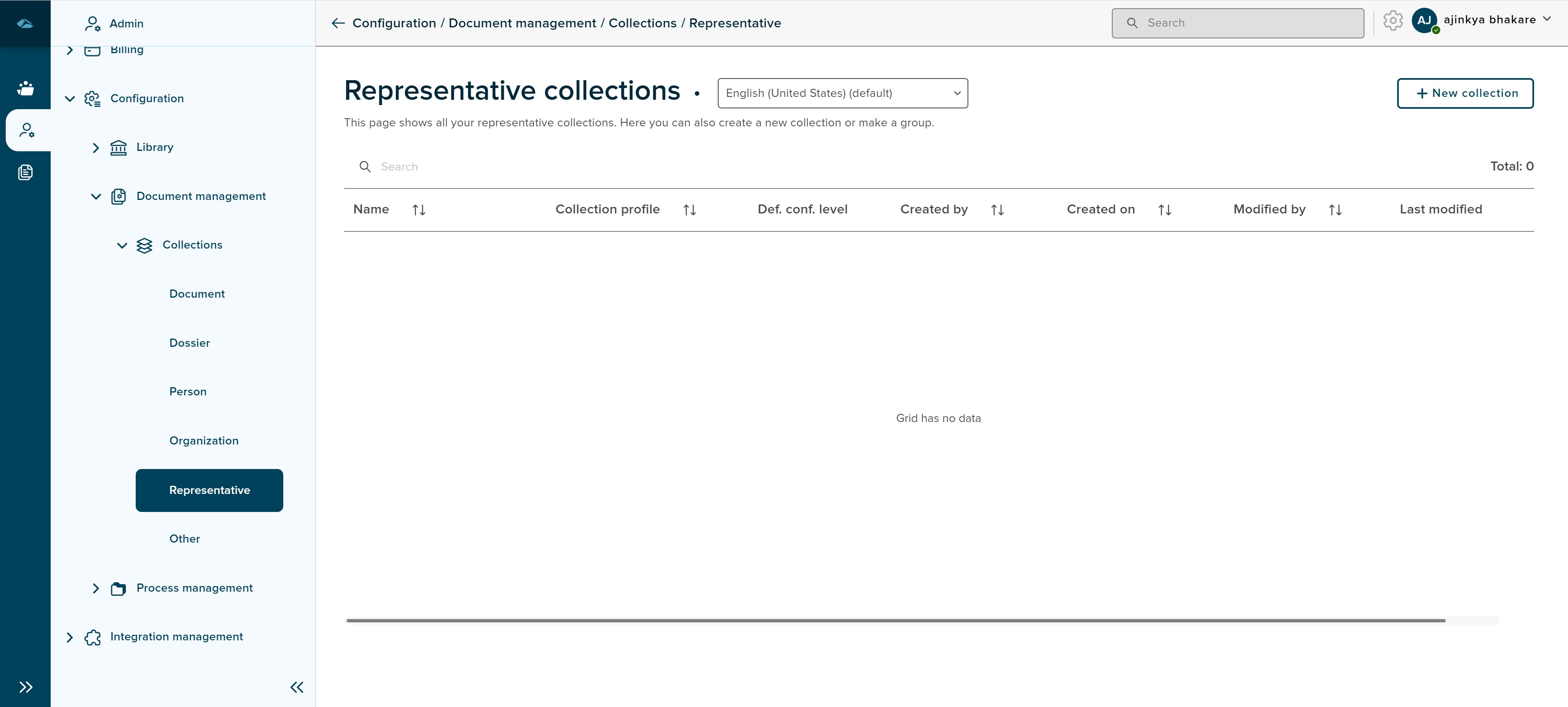The width and height of the screenshot is (1568, 707).
Task: Open the language dropdown English (United States)
Action: 842,93
